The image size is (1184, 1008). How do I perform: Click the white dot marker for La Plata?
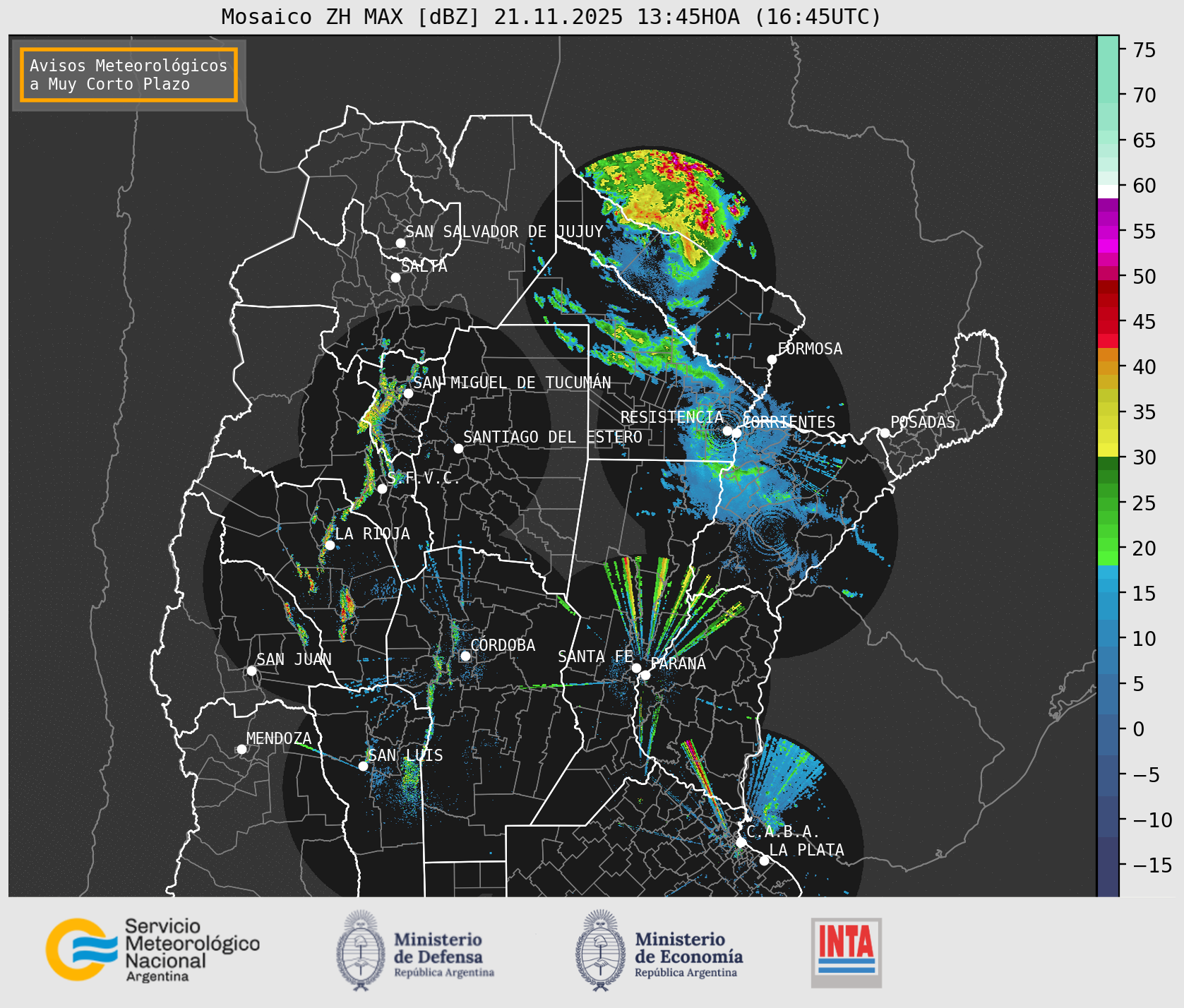(764, 860)
